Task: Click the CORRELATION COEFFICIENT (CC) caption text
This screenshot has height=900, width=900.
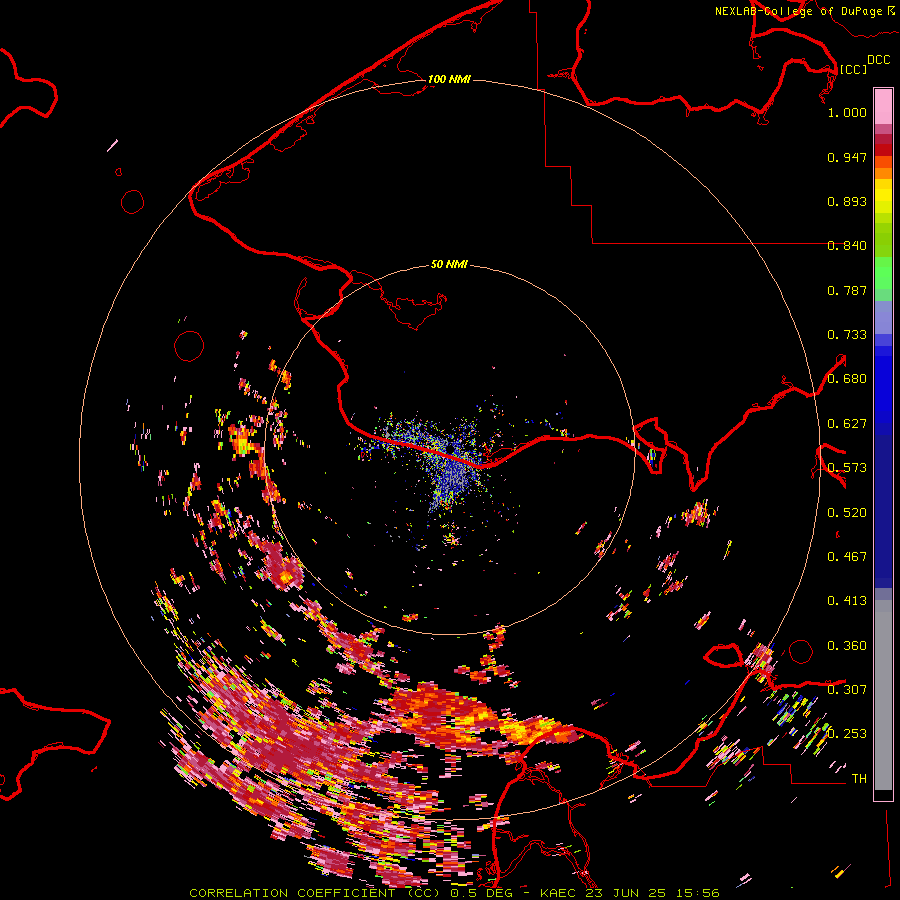Action: pos(315,893)
